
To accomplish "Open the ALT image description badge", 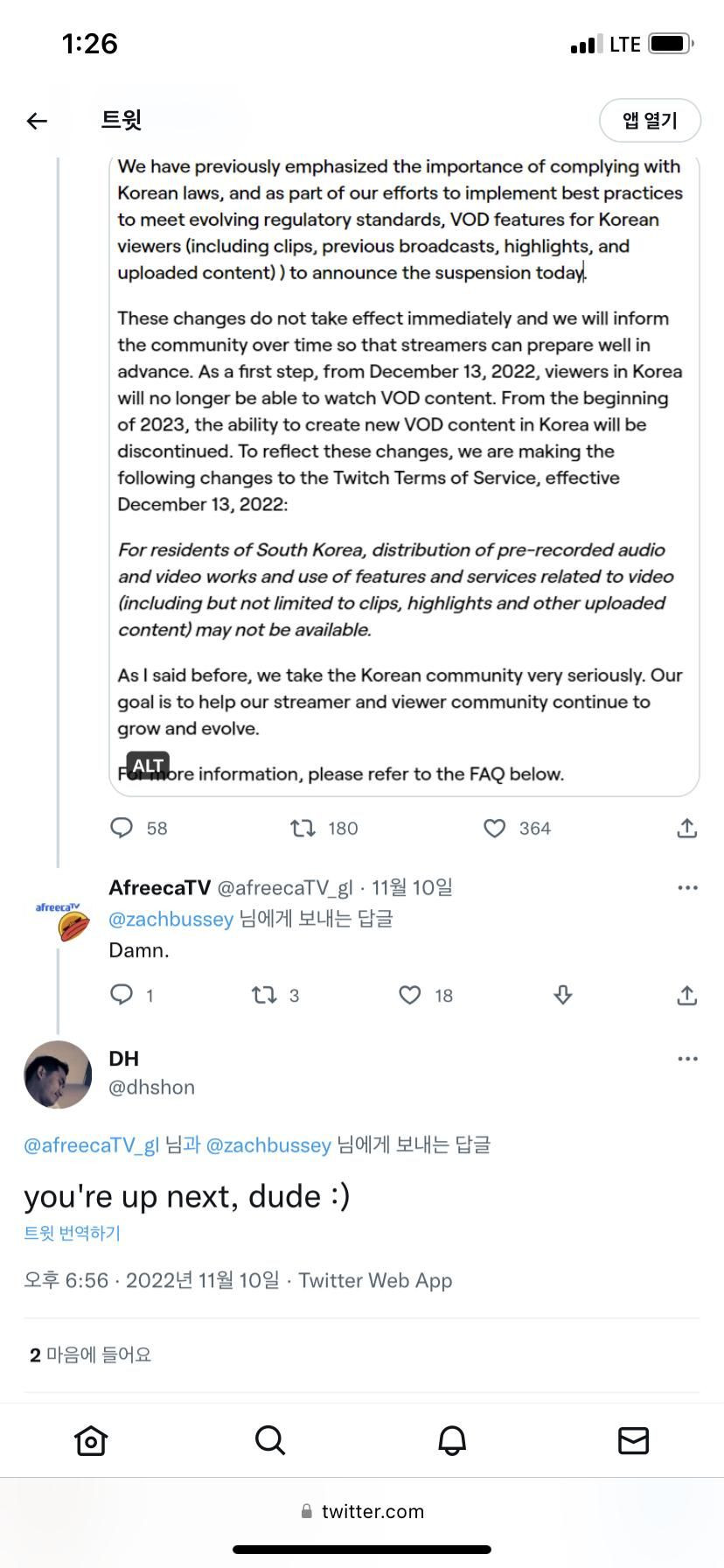I will (x=148, y=766).
